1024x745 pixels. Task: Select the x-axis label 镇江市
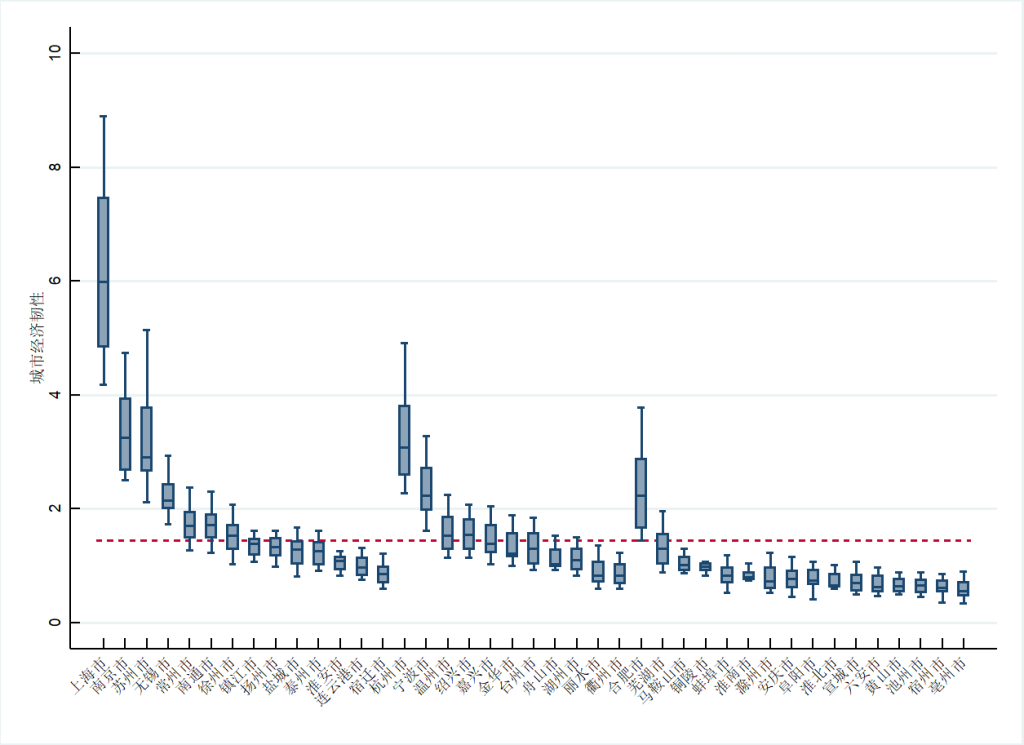239,676
